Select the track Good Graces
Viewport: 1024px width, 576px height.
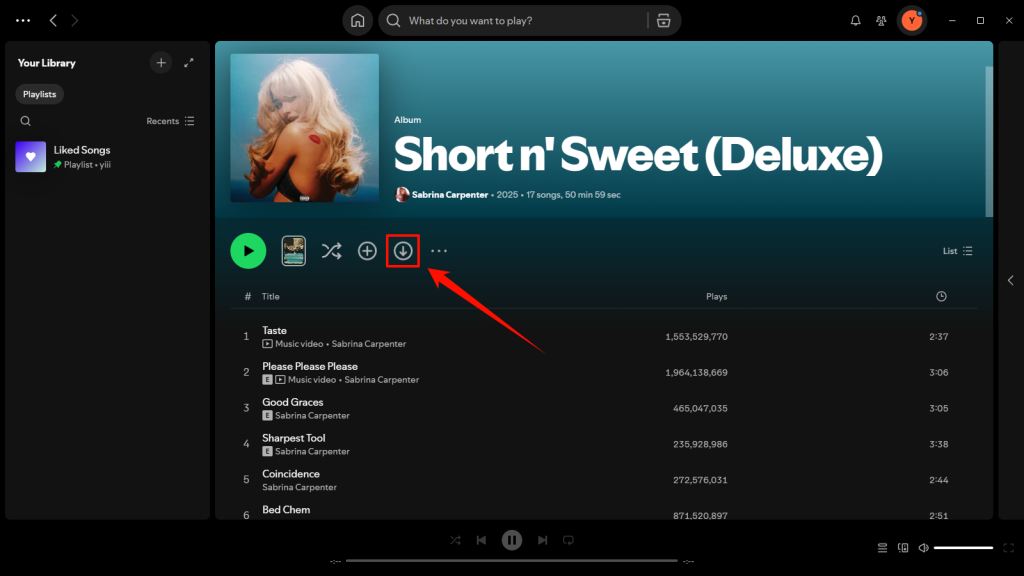[x=293, y=402]
